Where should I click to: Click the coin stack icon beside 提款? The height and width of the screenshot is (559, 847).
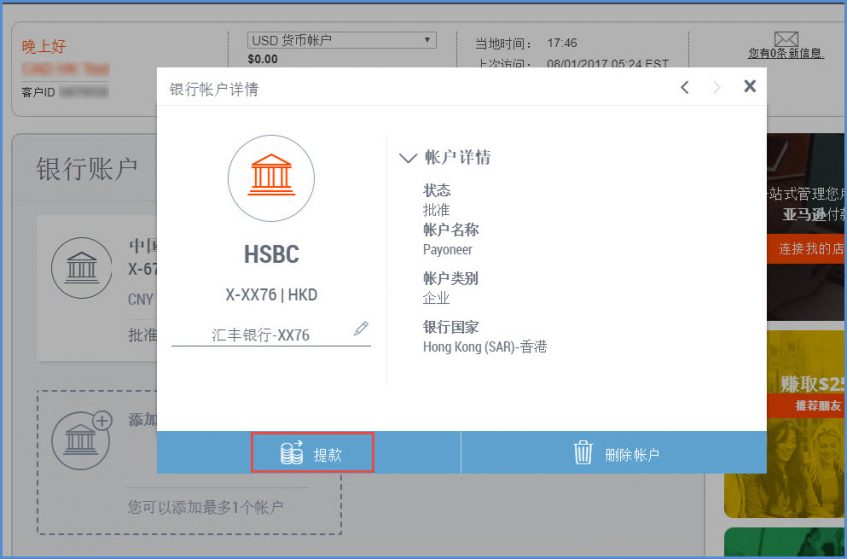(291, 454)
